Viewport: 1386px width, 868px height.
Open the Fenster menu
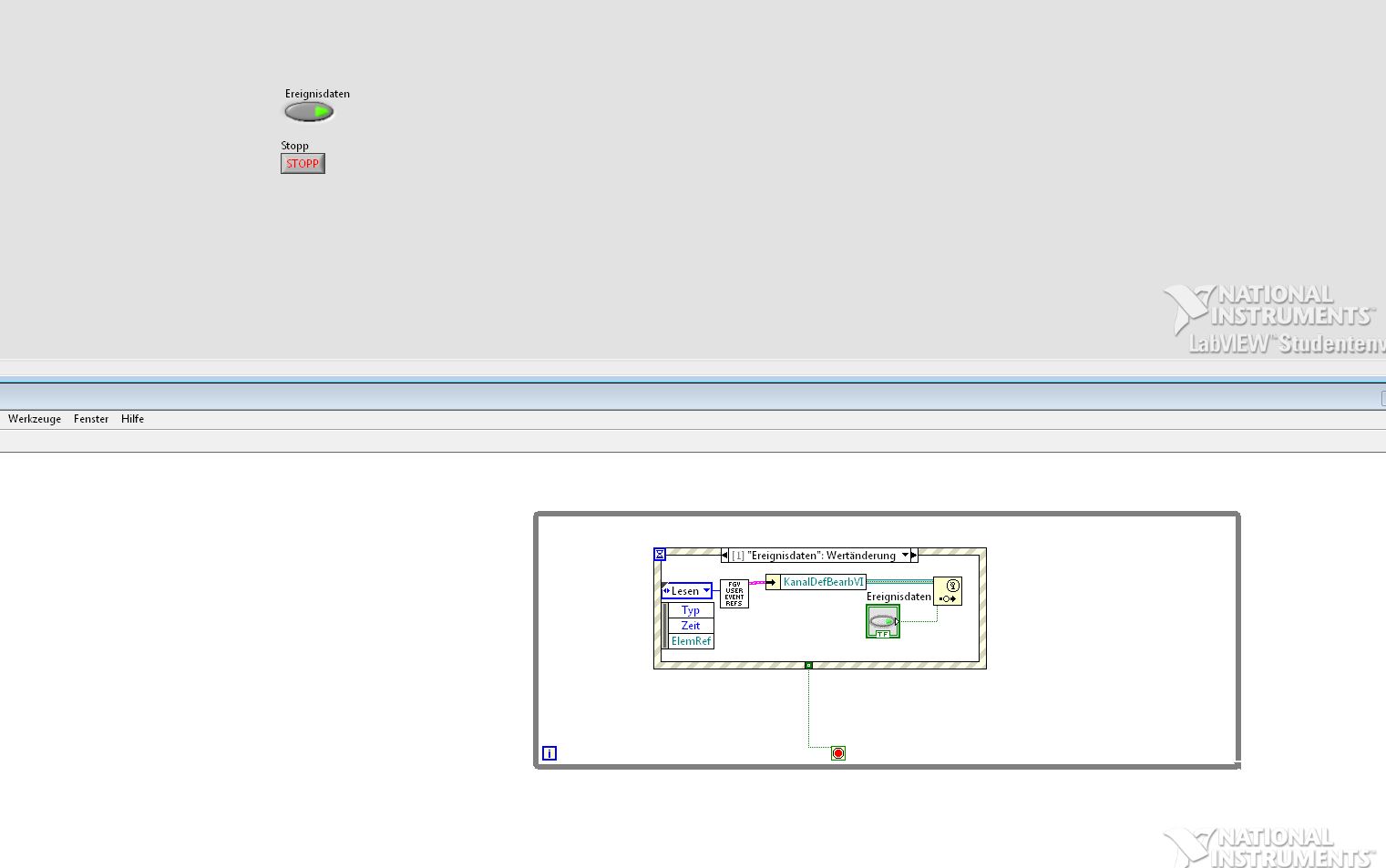[x=91, y=419]
